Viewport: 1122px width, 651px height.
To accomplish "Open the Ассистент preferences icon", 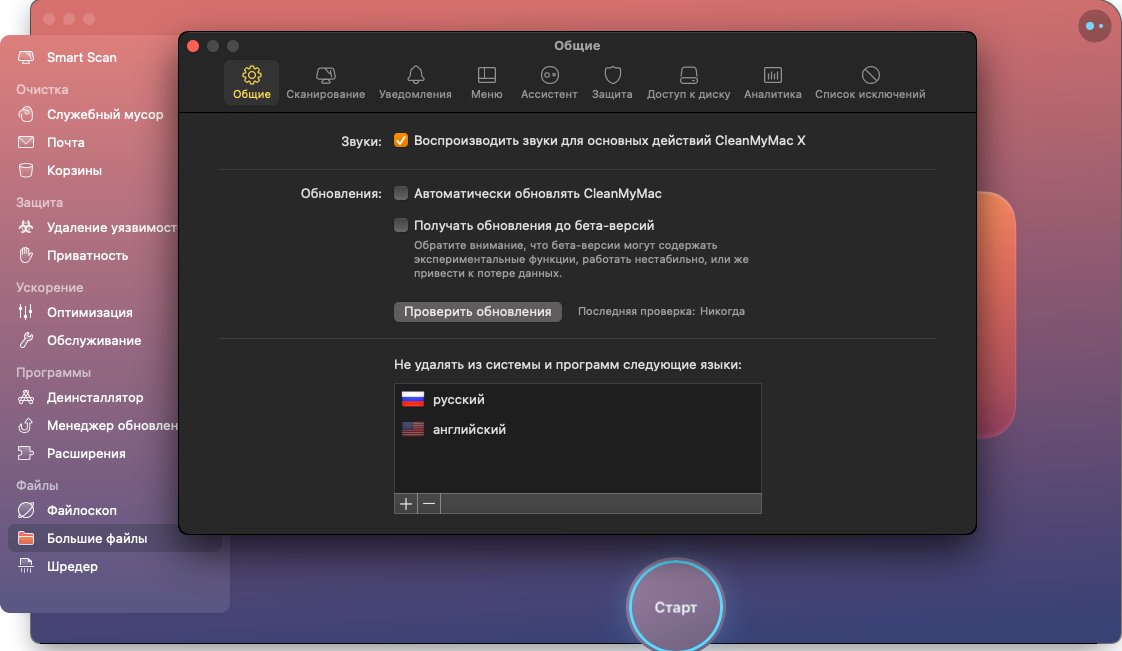I will coord(549,76).
